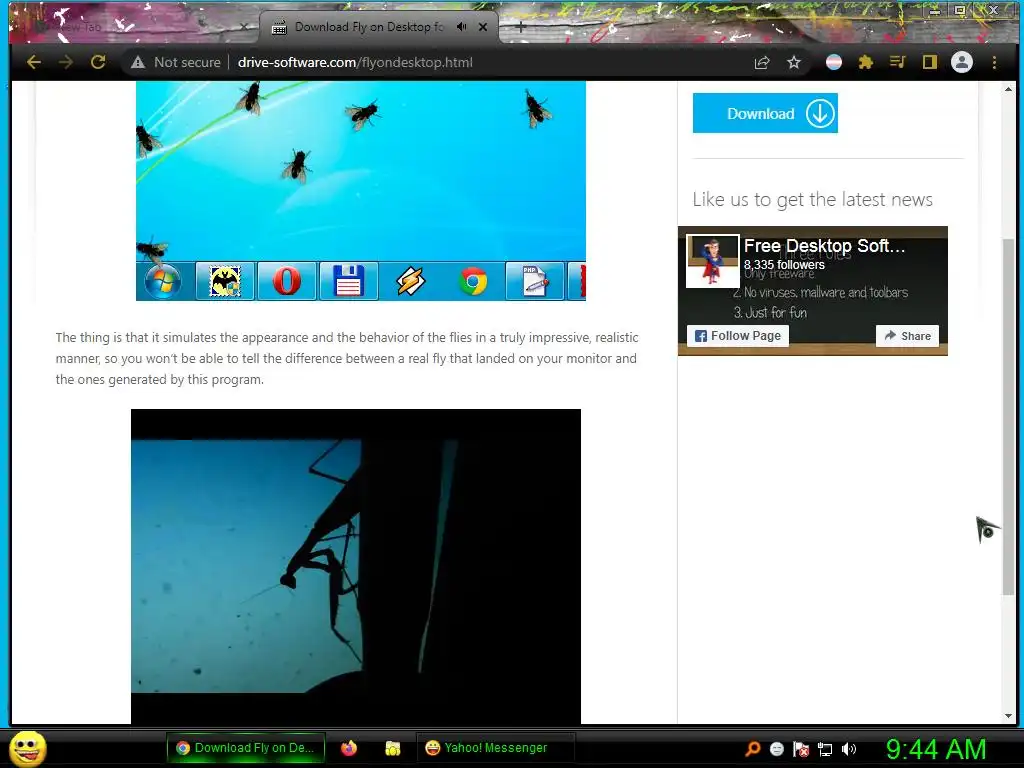Click Follow Page on Facebook widget
This screenshot has width=1024, height=768.
point(737,336)
